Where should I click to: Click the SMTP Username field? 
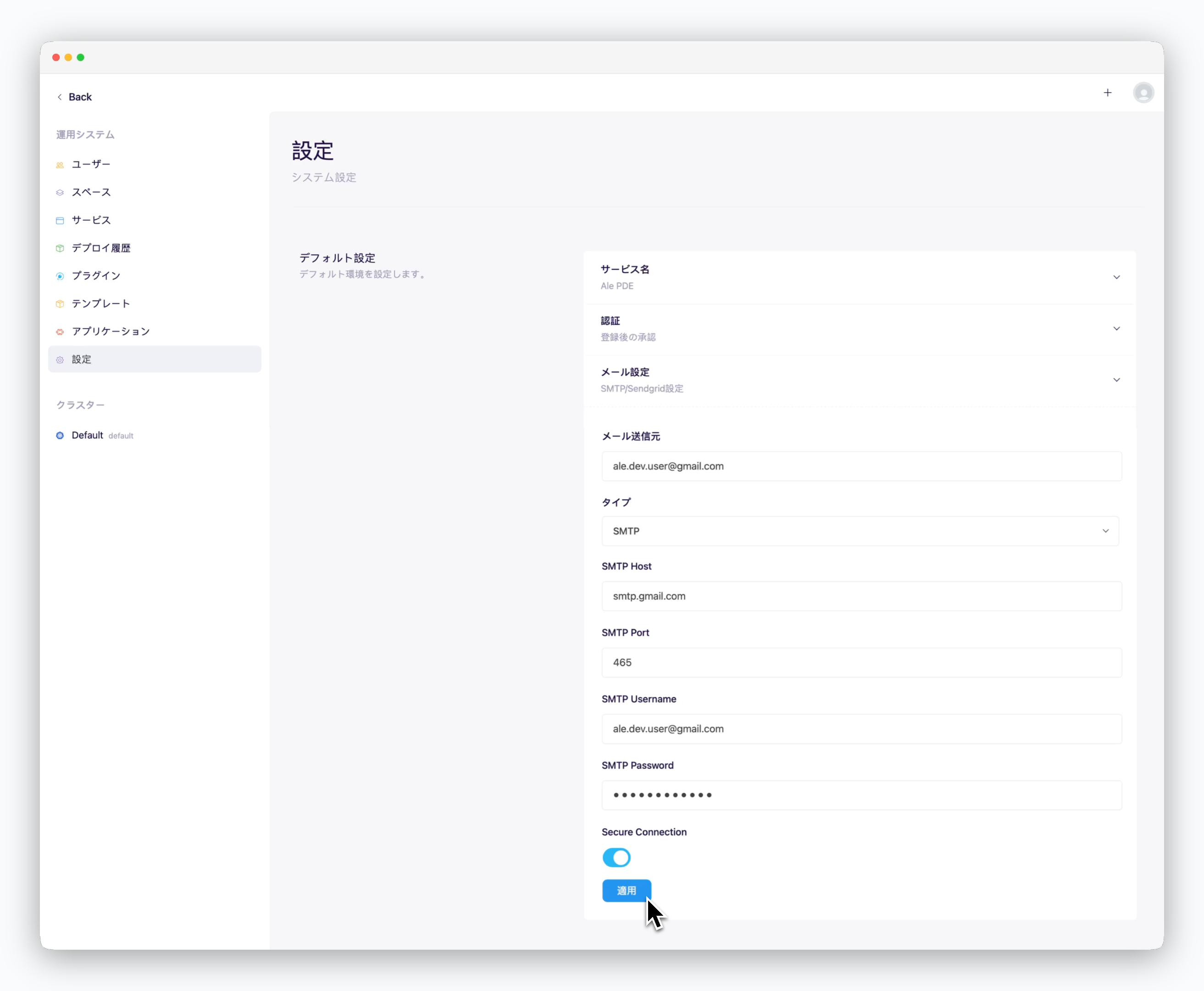click(x=862, y=729)
